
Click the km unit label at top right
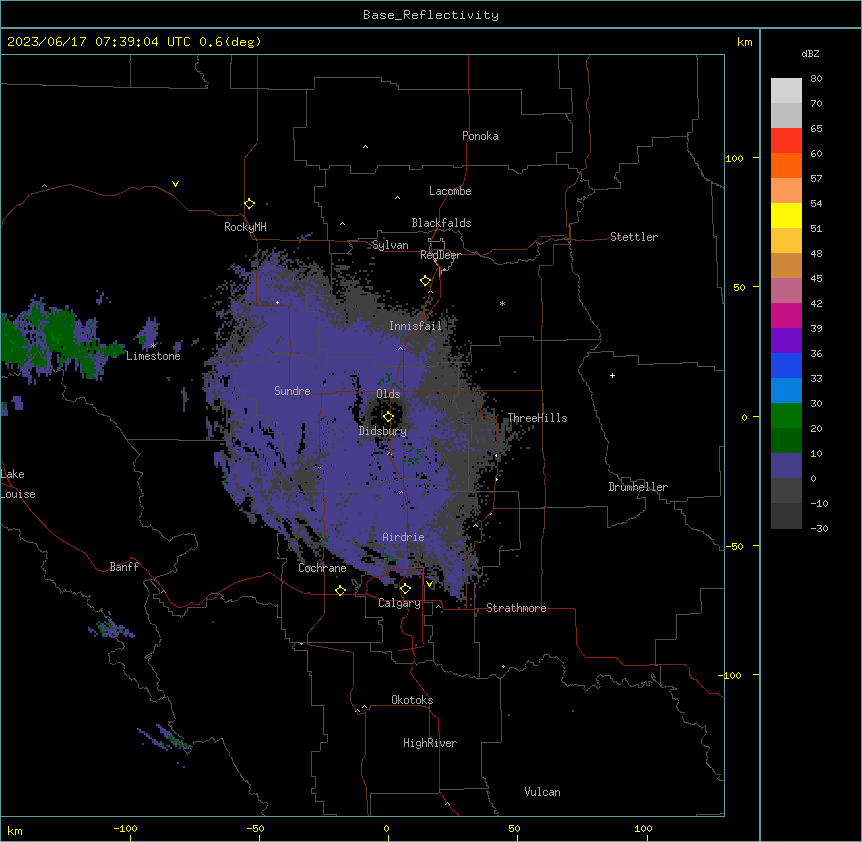pyautogui.click(x=744, y=42)
